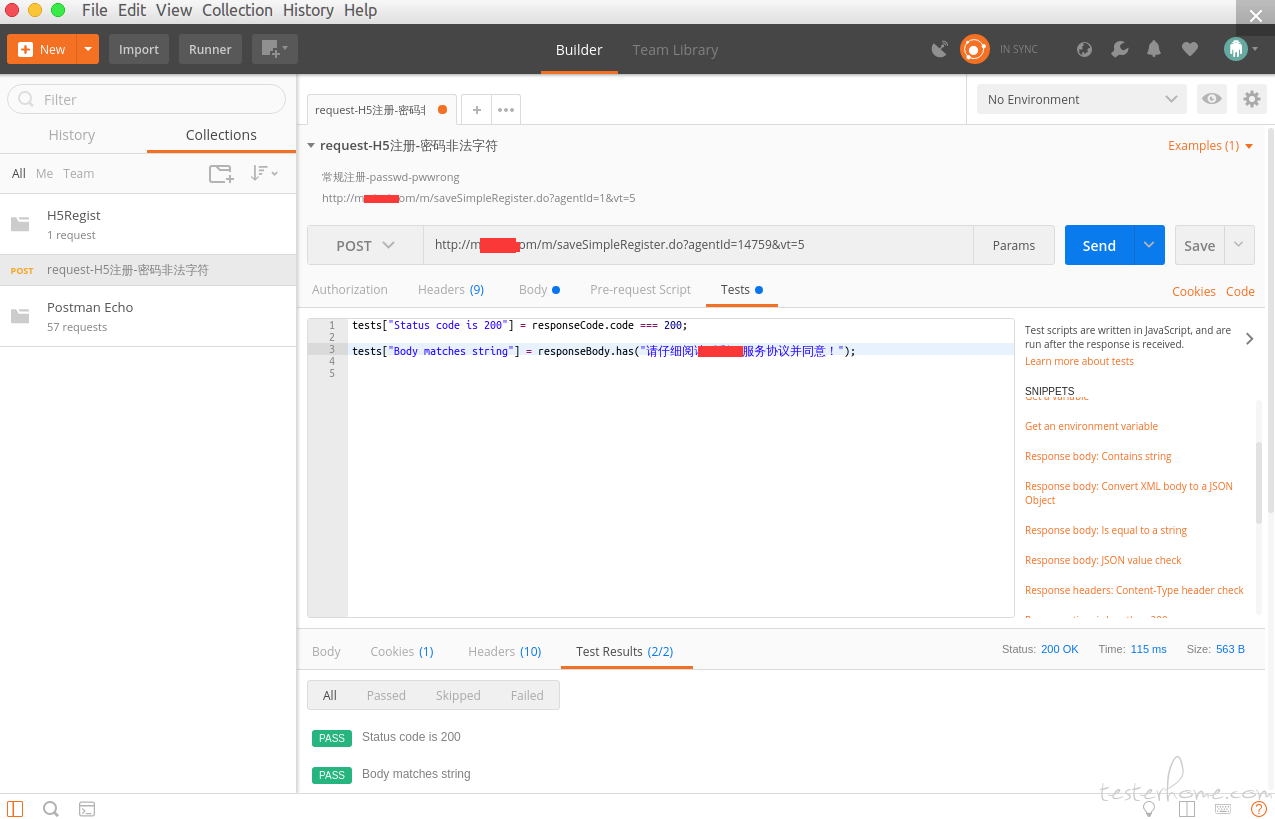The height and width of the screenshot is (819, 1275).
Task: Open the Save button dropdown arrow
Action: click(1240, 245)
